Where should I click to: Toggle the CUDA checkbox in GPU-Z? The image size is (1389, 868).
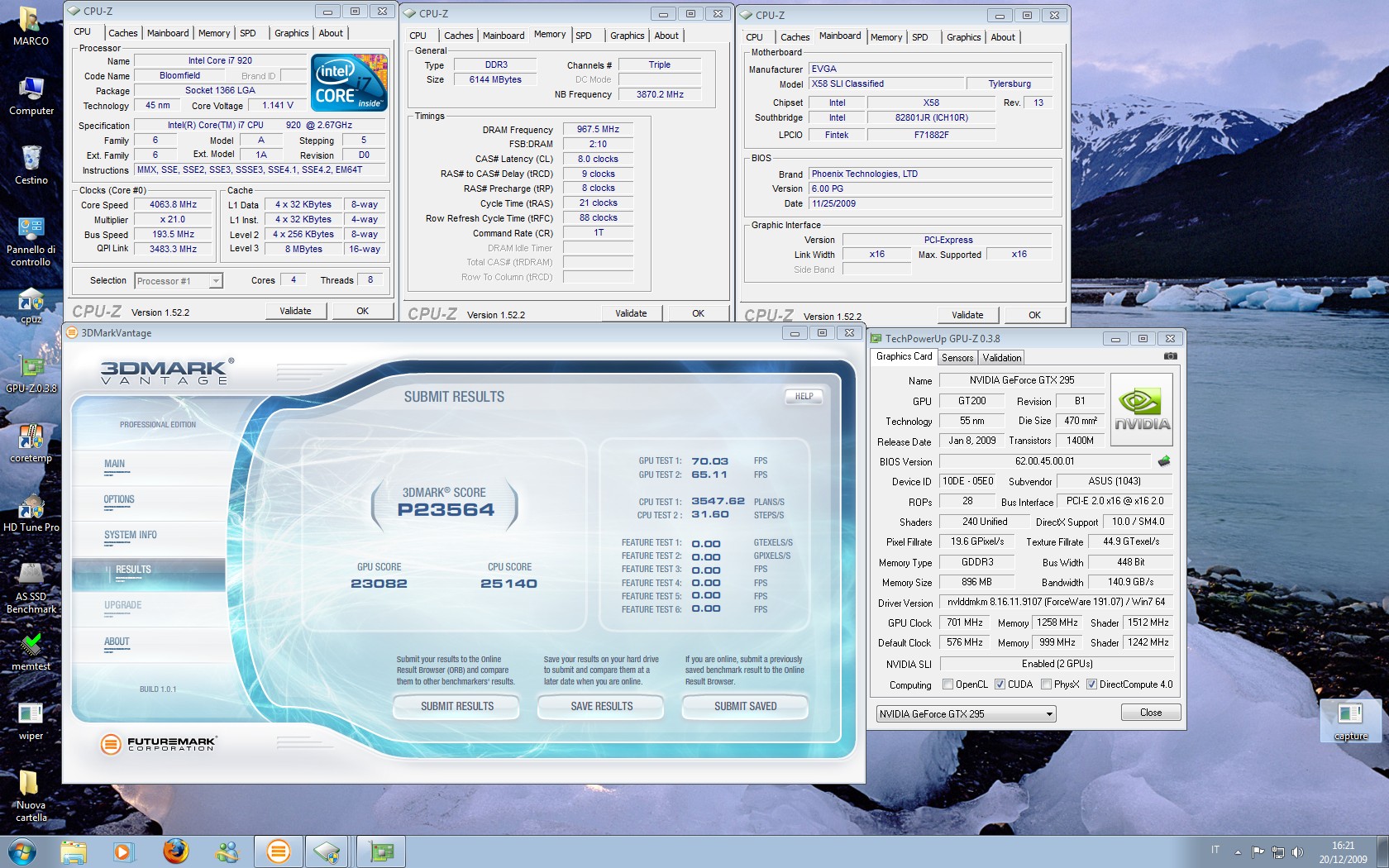[1000, 684]
